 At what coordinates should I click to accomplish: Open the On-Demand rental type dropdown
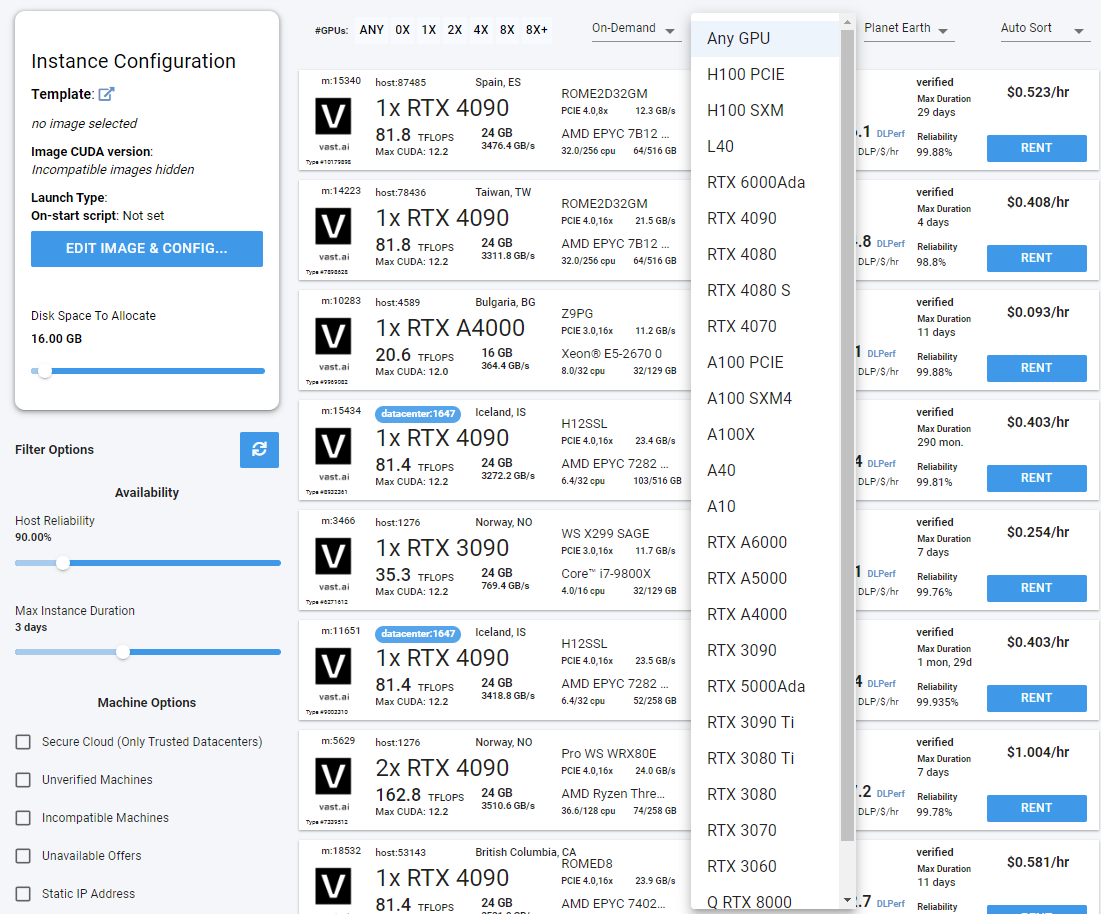pos(635,29)
